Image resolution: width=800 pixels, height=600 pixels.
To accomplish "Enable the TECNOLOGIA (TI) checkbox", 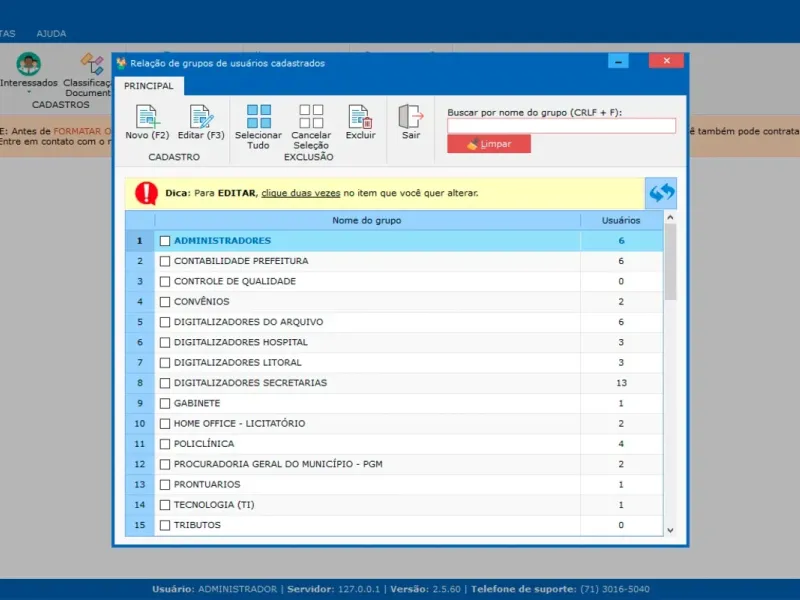I will (165, 505).
